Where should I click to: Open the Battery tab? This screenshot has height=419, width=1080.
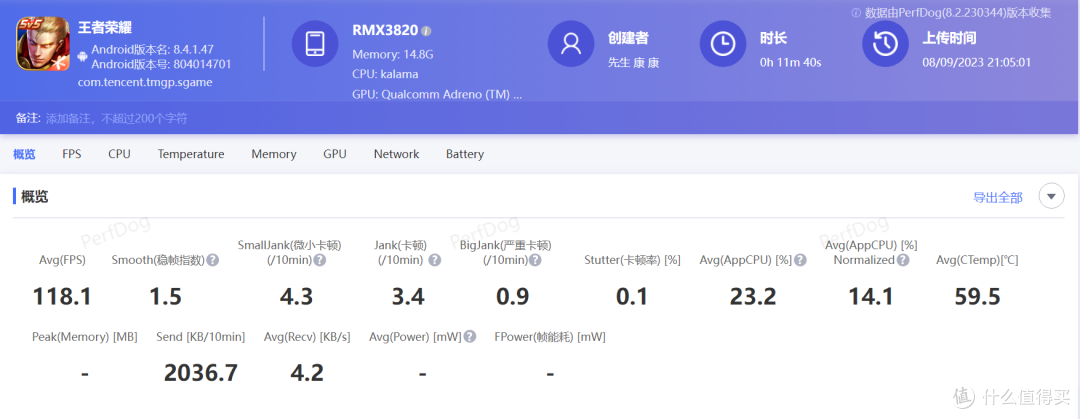click(465, 154)
